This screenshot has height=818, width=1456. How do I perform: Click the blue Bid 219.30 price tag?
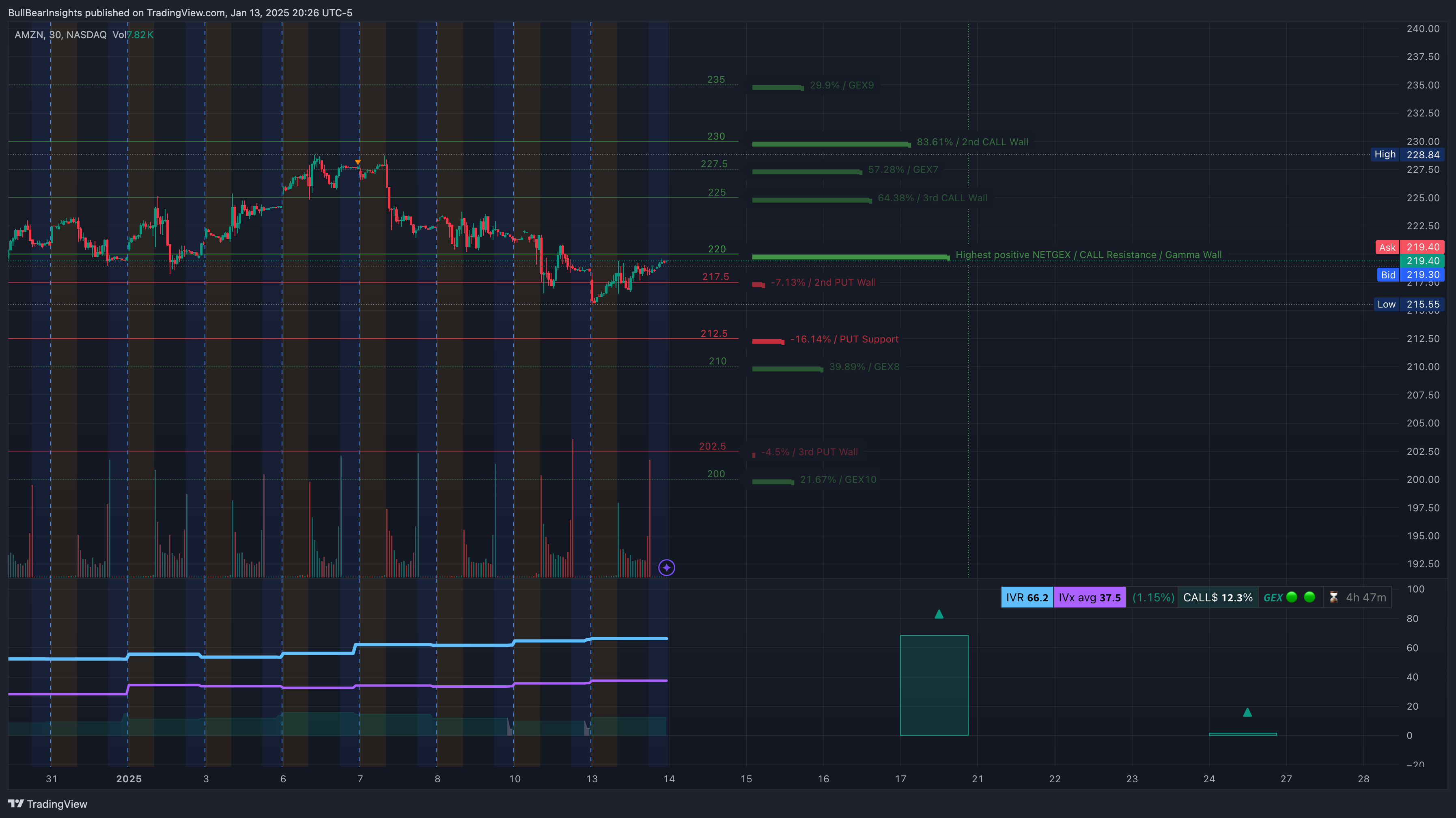[1410, 275]
